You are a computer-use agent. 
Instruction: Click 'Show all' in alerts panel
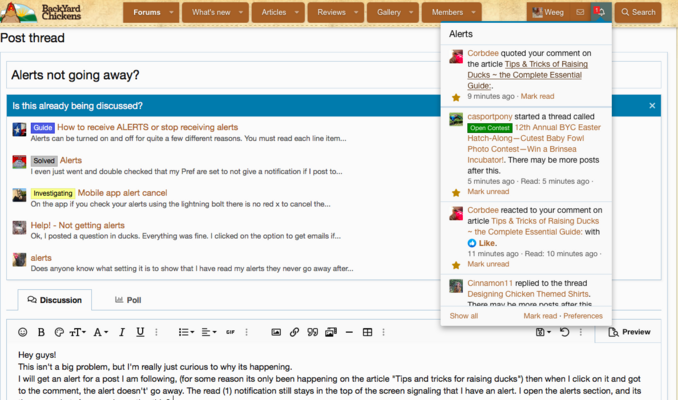[x=464, y=315]
